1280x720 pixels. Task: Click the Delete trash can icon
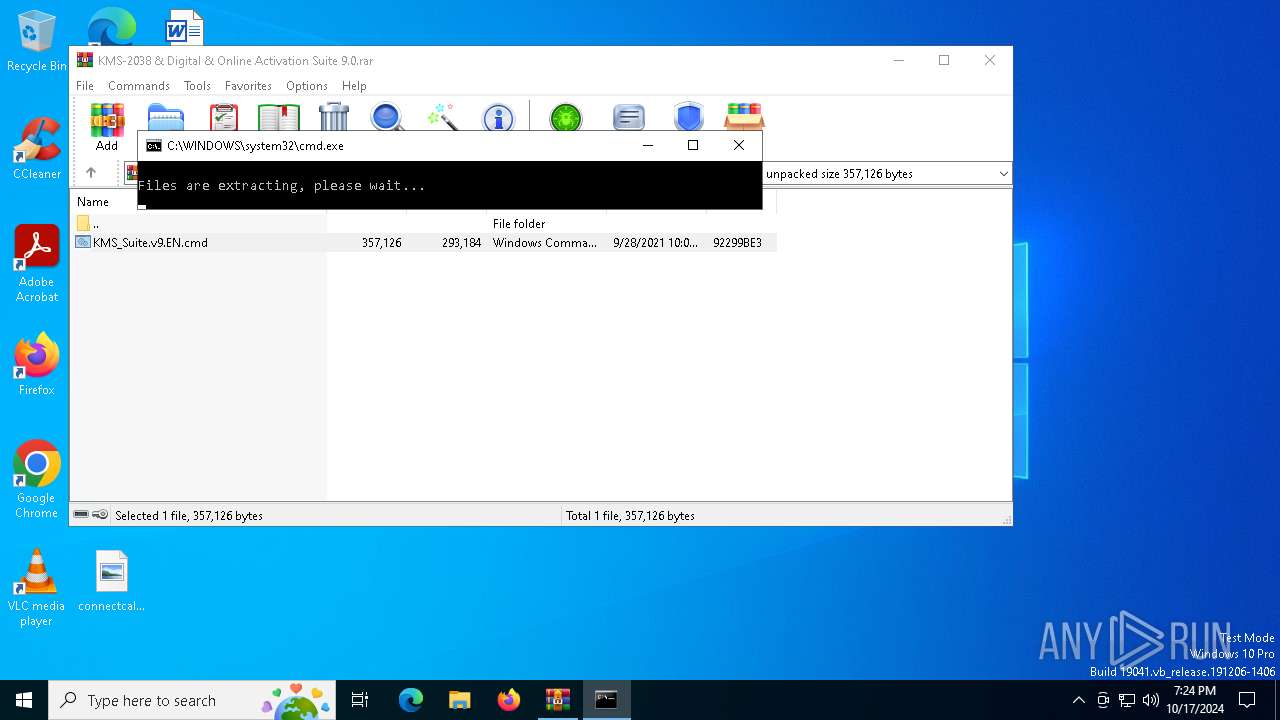pos(334,117)
